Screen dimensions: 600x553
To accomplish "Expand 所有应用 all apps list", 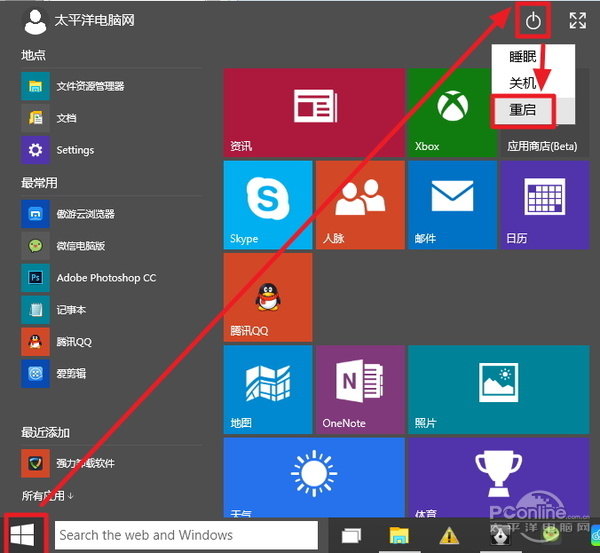I will point(48,496).
